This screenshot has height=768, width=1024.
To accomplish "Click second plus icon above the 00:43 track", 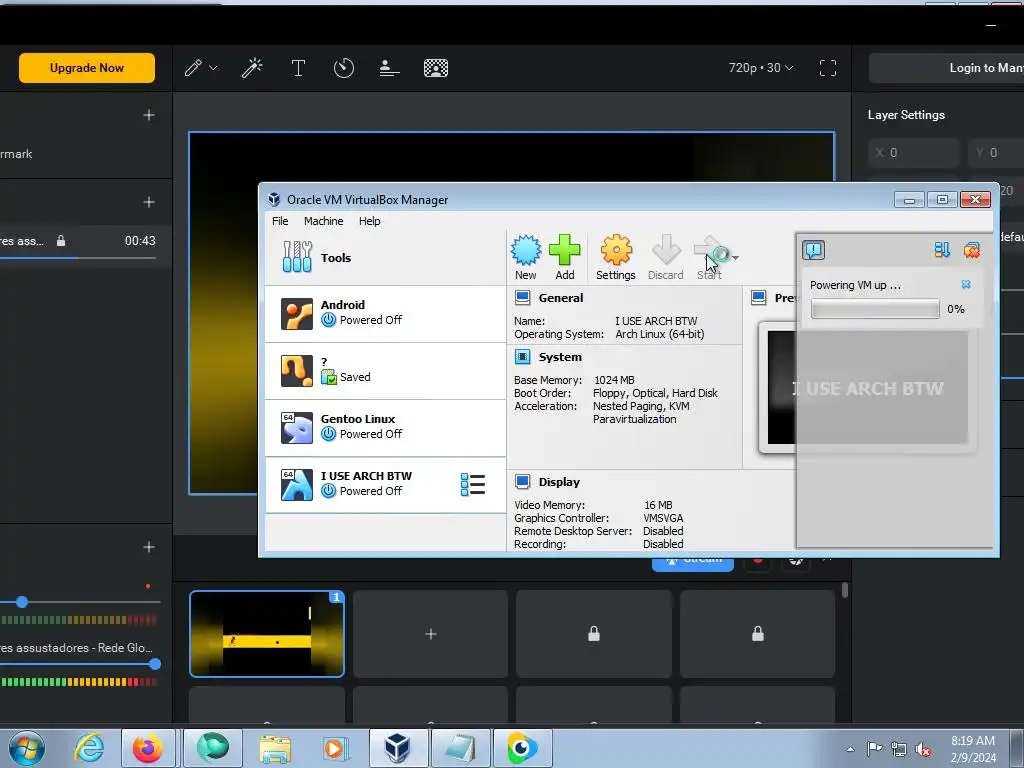I will [x=149, y=202].
